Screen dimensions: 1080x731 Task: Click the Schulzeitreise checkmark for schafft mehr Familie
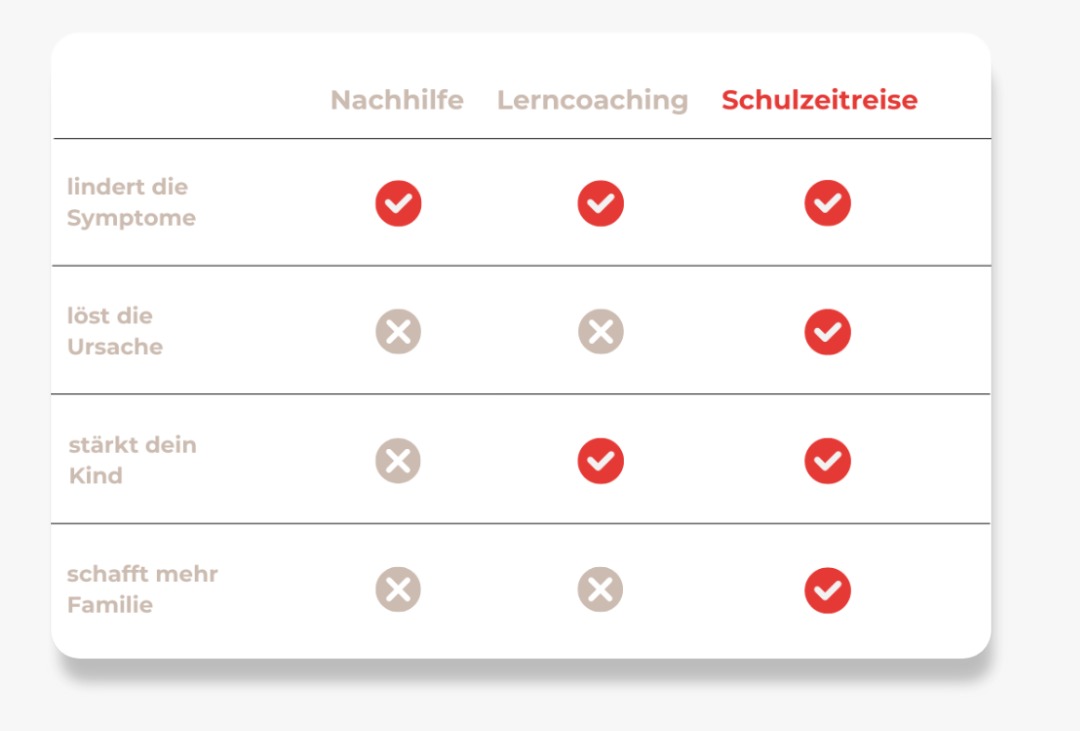827,590
